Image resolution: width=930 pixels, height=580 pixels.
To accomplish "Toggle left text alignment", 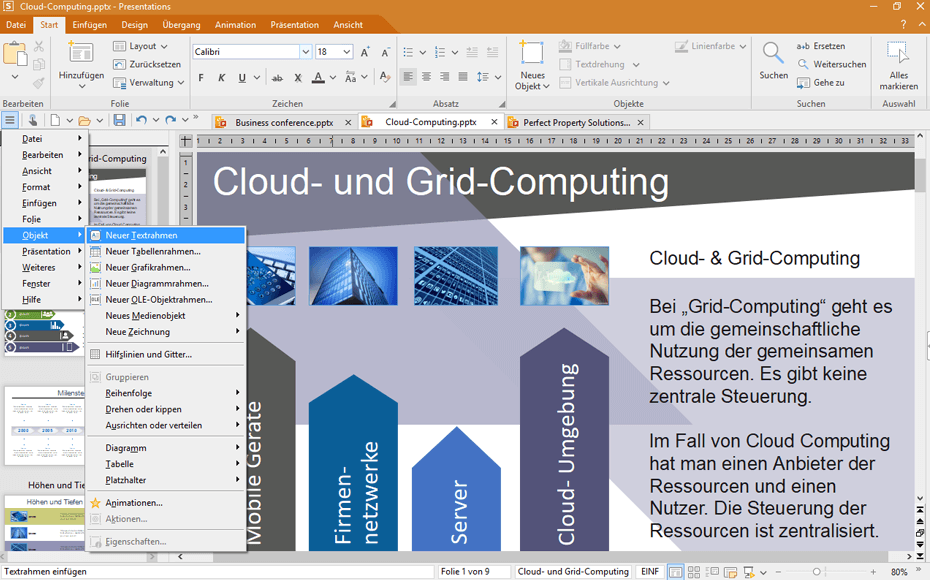I will 408,77.
